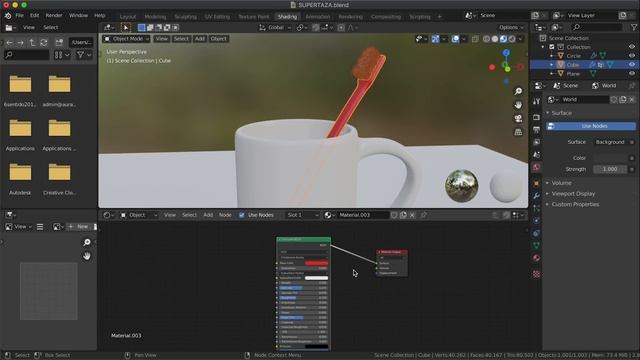Image resolution: width=640 pixels, height=360 pixels.
Task: Toggle Collection exclude checkbox in outliner
Action: tap(551, 47)
